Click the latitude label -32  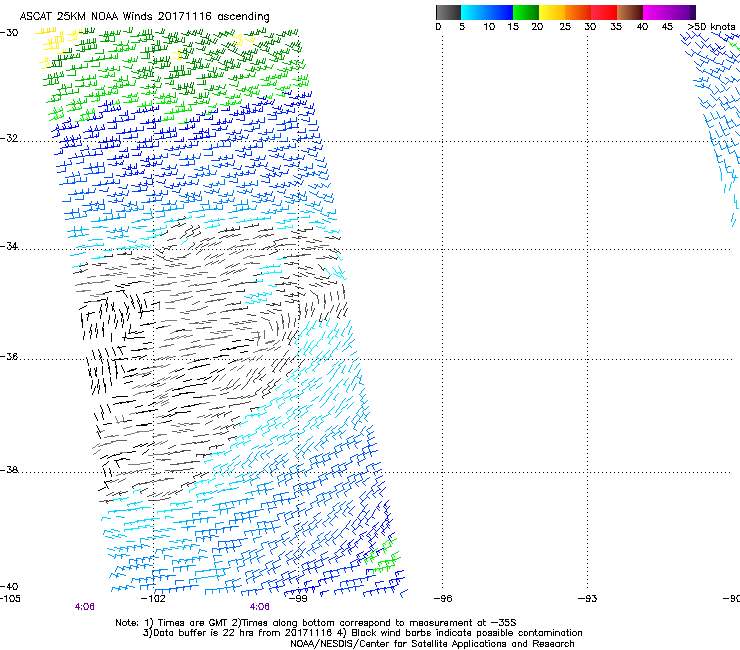(9, 138)
